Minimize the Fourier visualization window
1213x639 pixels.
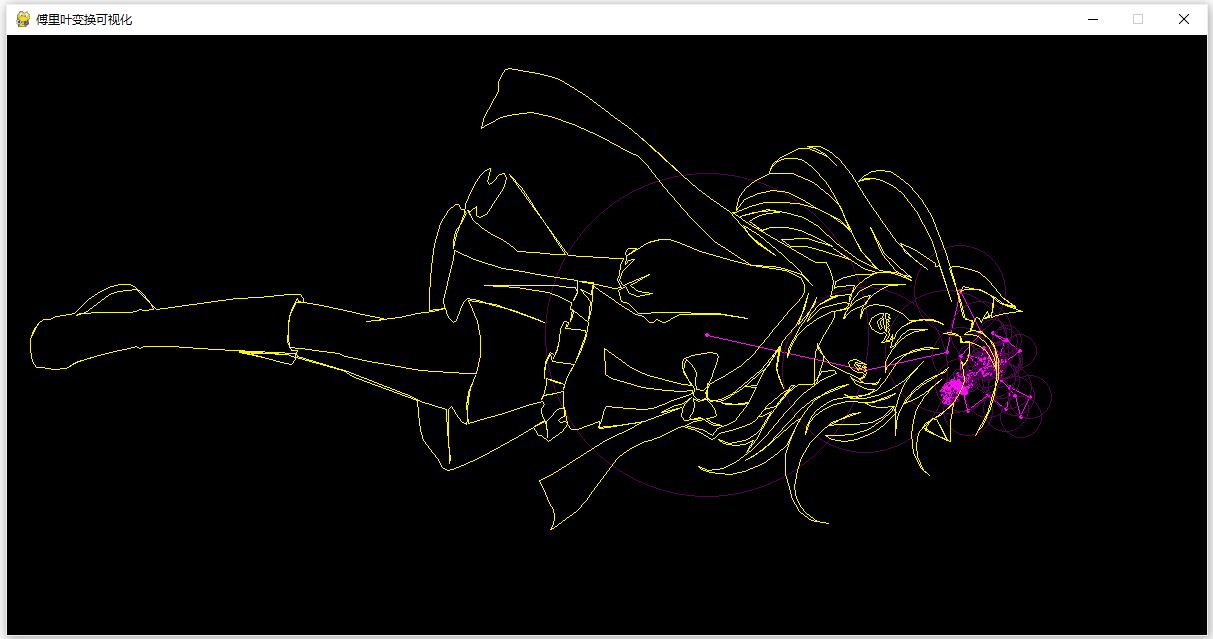point(1092,19)
